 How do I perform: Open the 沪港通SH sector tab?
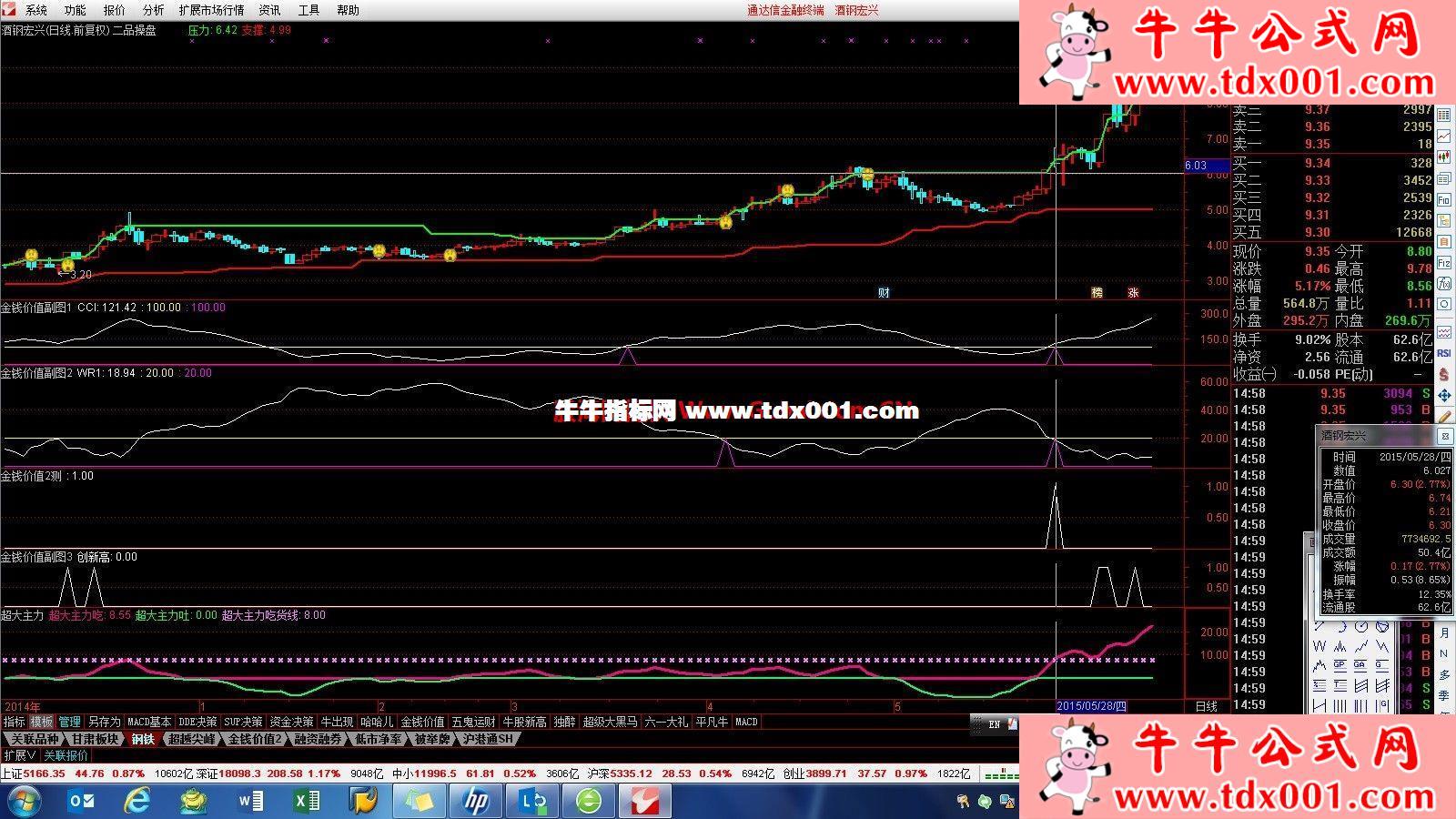[487, 739]
